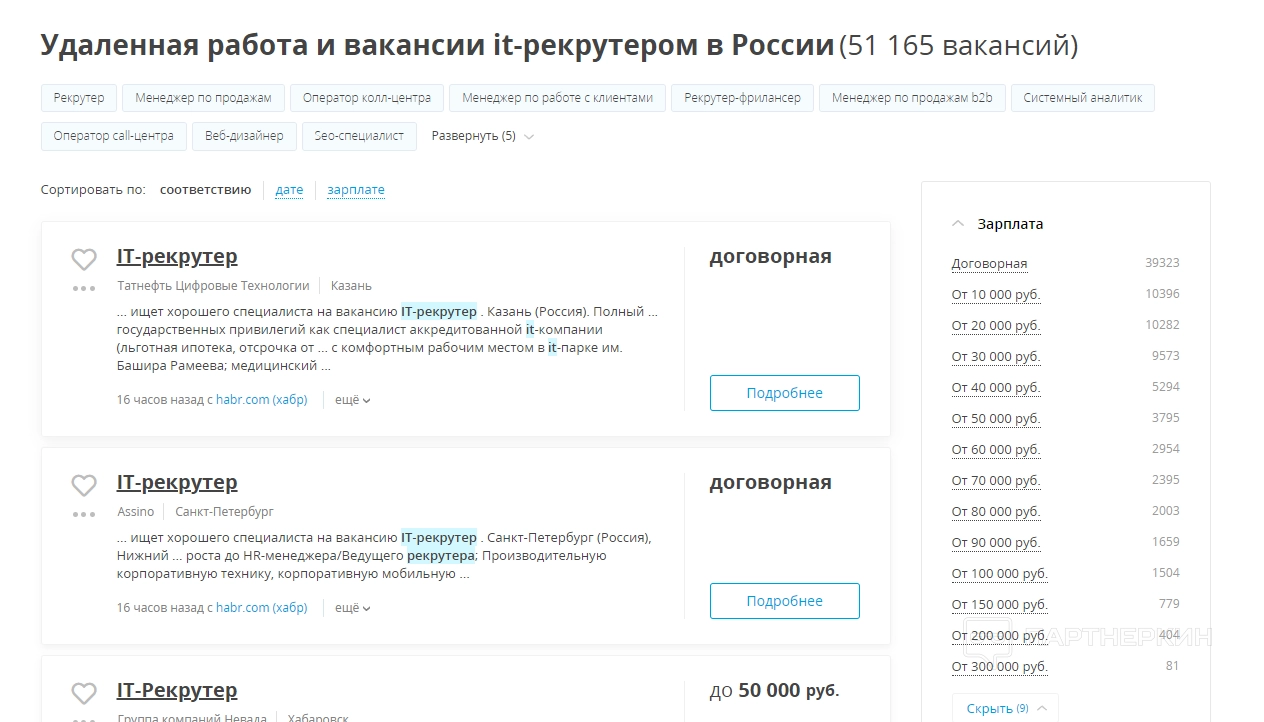Click heart icon on Assino vacancy
The height and width of the screenshot is (722, 1264).
click(x=84, y=485)
